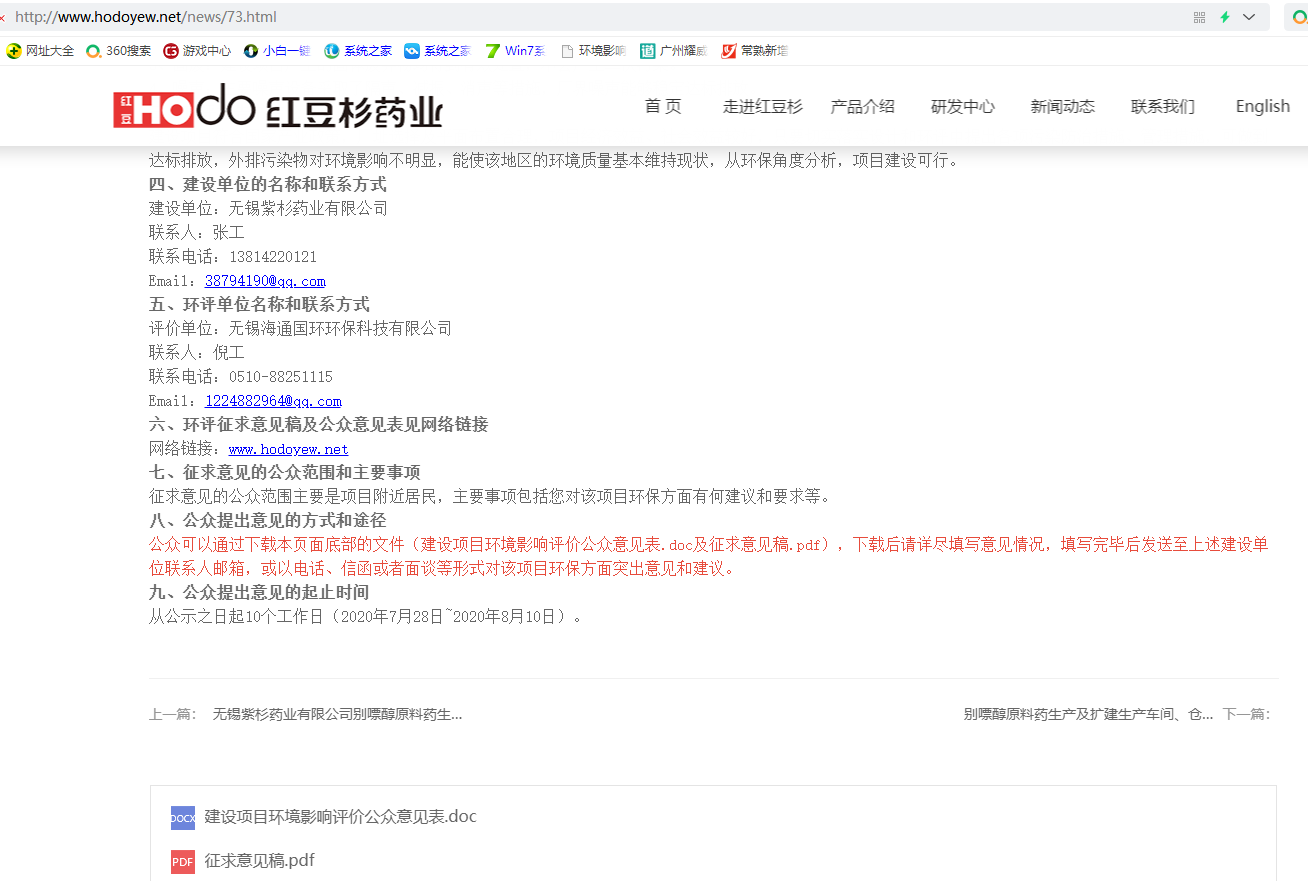Click the text 联系人：张工
Viewport: 1308px width, 881px height.
[197, 232]
